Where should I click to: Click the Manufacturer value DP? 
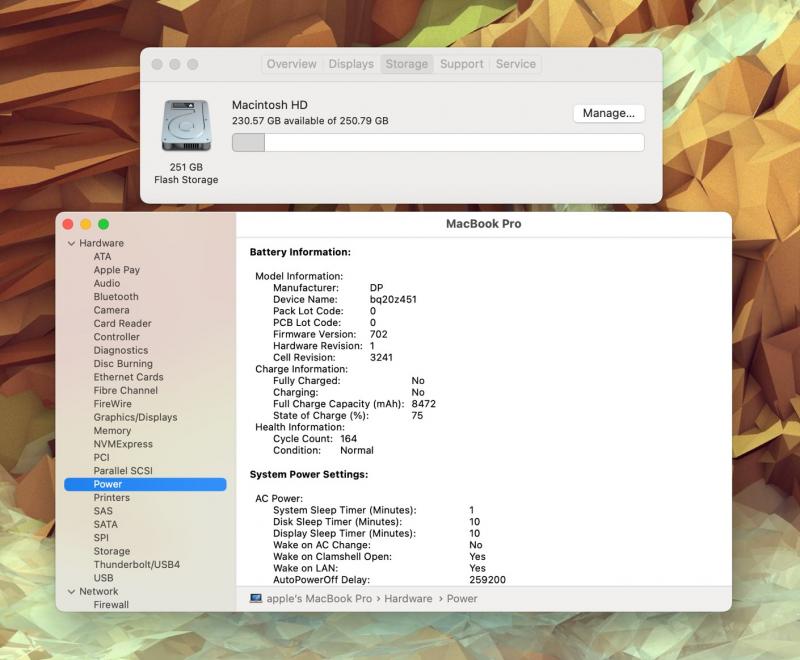pos(377,288)
